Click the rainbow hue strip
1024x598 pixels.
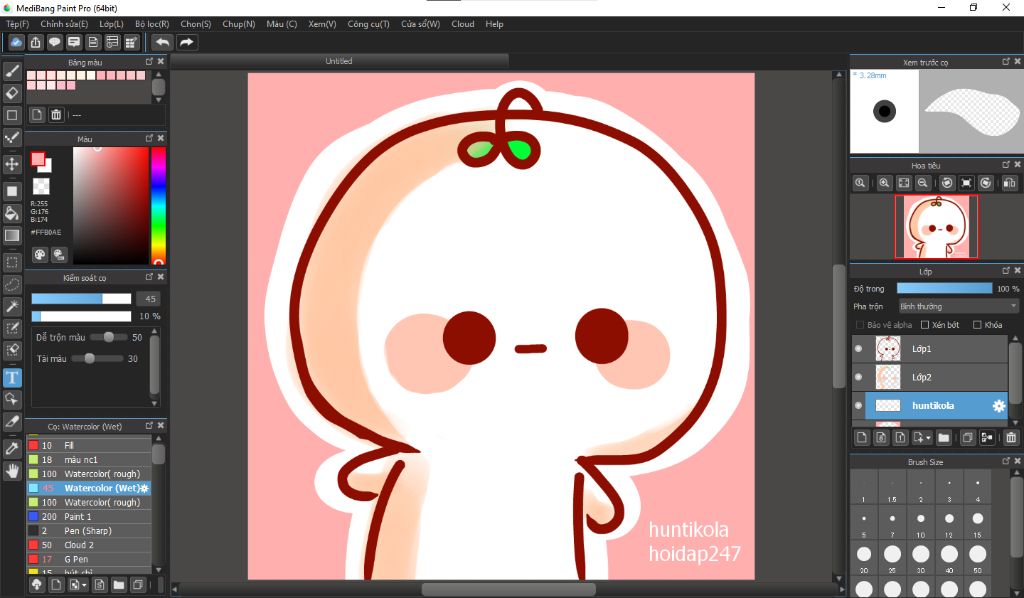(158, 205)
